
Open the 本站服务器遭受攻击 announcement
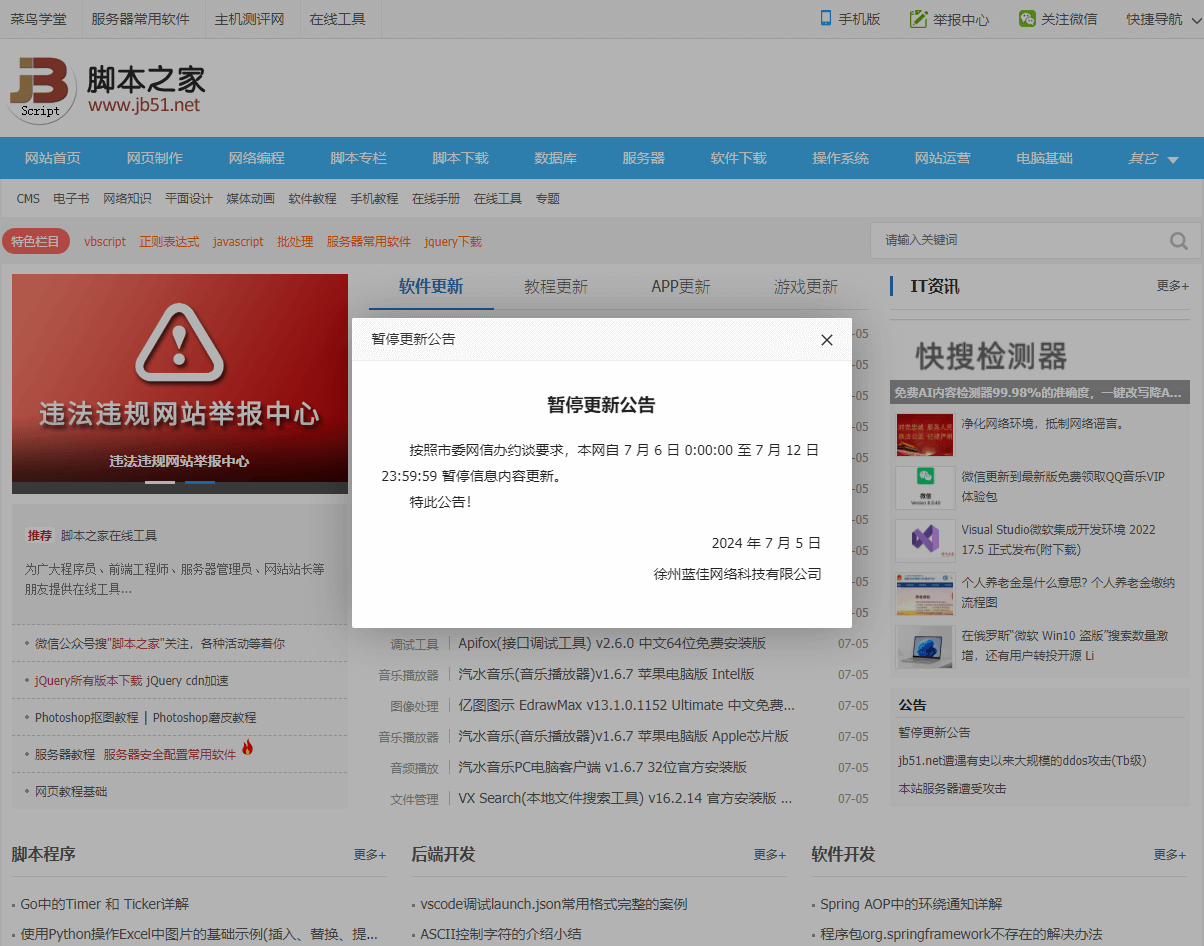click(952, 789)
